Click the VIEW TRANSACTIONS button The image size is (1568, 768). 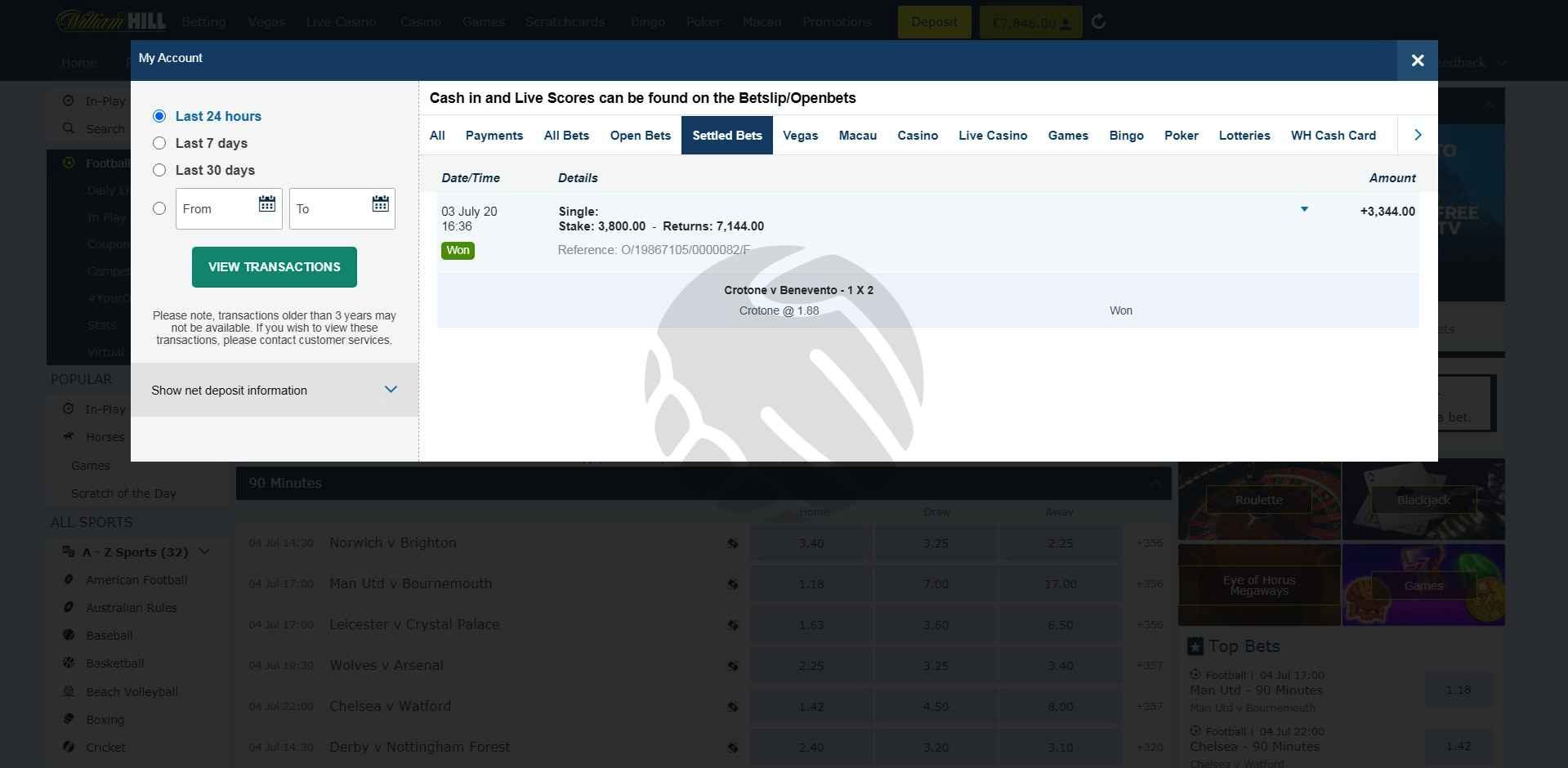coord(275,267)
